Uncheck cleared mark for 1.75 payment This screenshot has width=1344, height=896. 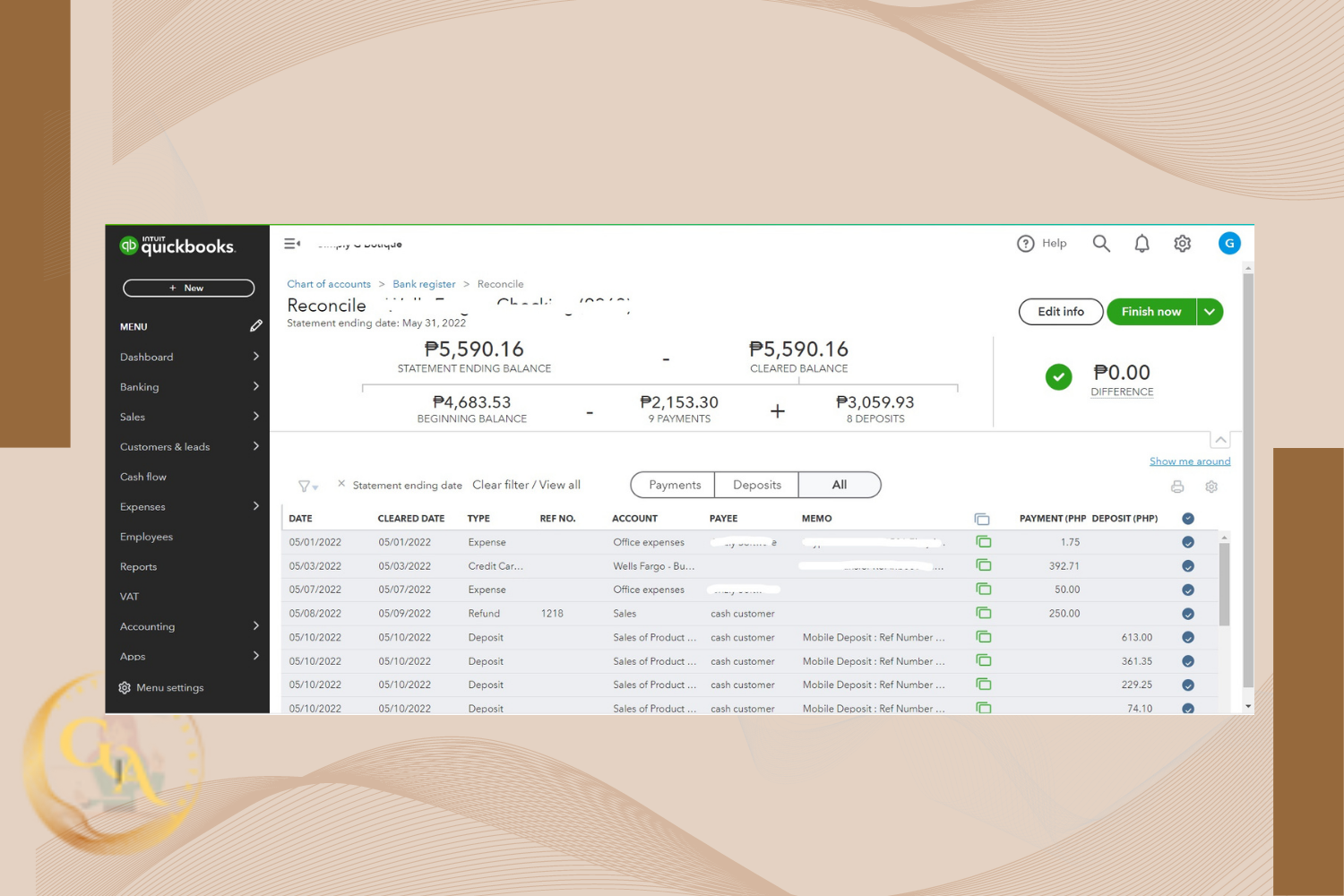tap(1188, 542)
